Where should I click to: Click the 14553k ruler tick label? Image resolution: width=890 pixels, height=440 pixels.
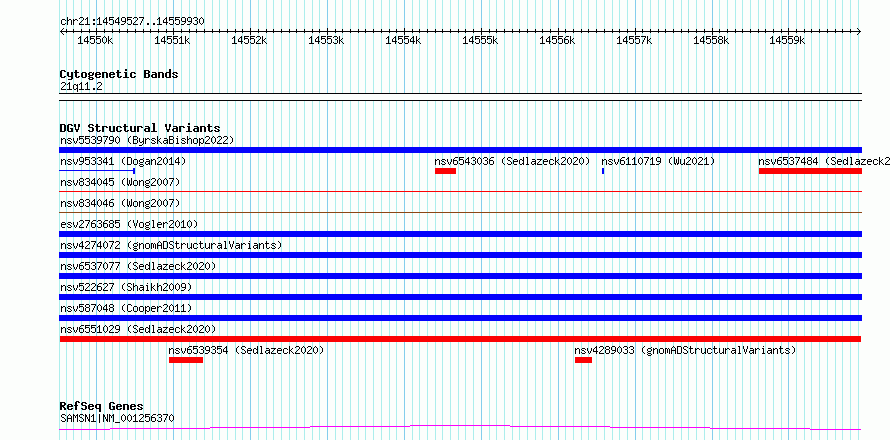pyautogui.click(x=326, y=40)
